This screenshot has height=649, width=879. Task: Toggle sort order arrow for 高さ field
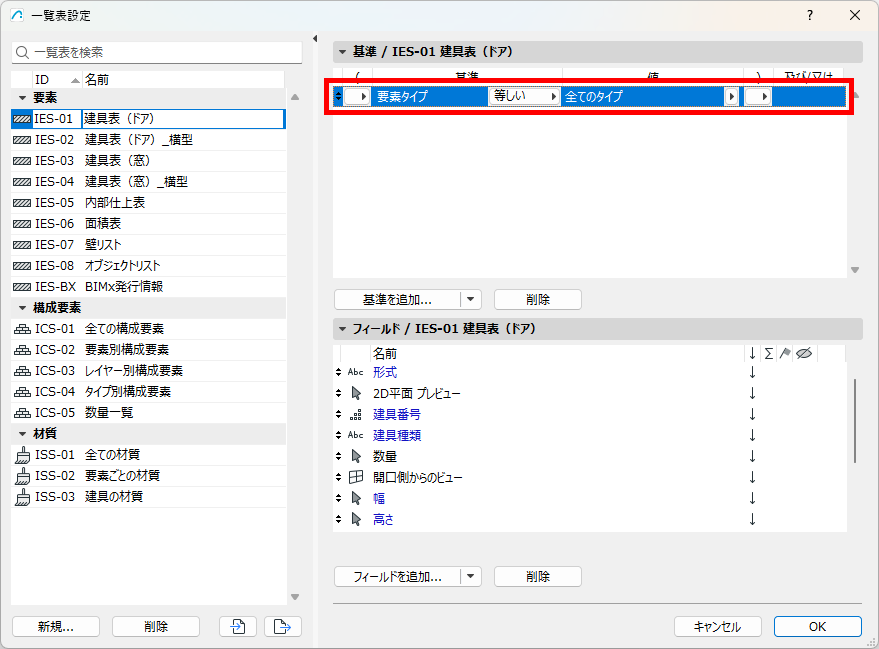(x=752, y=520)
